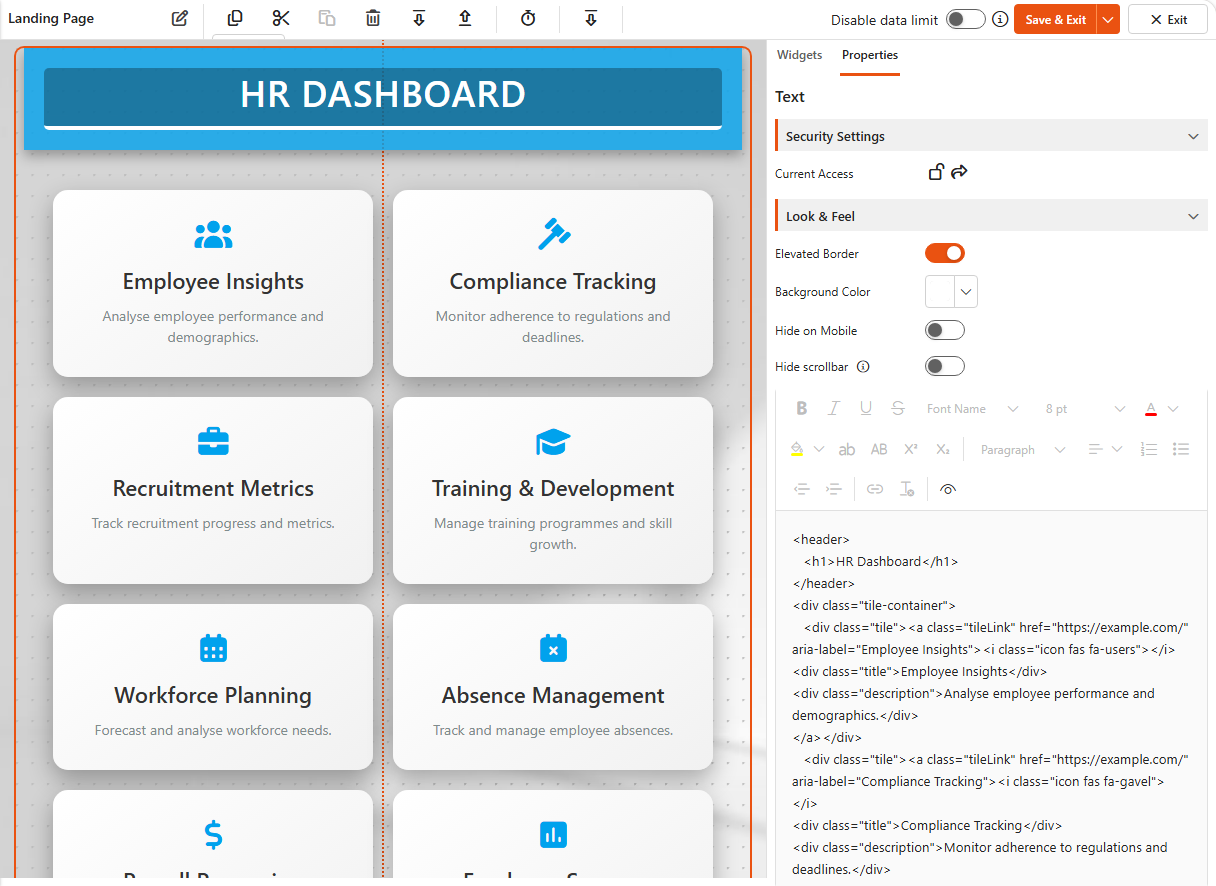Apply subscript formatting
1216x886 pixels.
943,449
